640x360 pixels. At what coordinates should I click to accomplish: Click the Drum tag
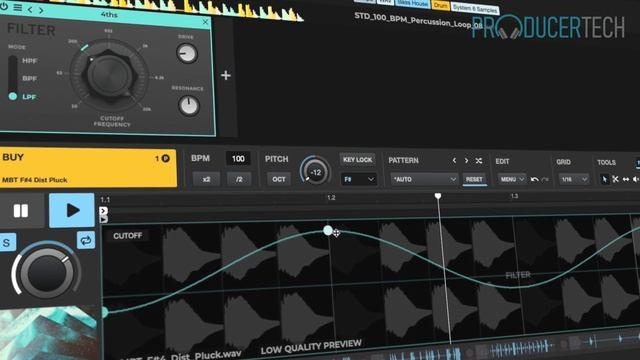[x=440, y=5]
